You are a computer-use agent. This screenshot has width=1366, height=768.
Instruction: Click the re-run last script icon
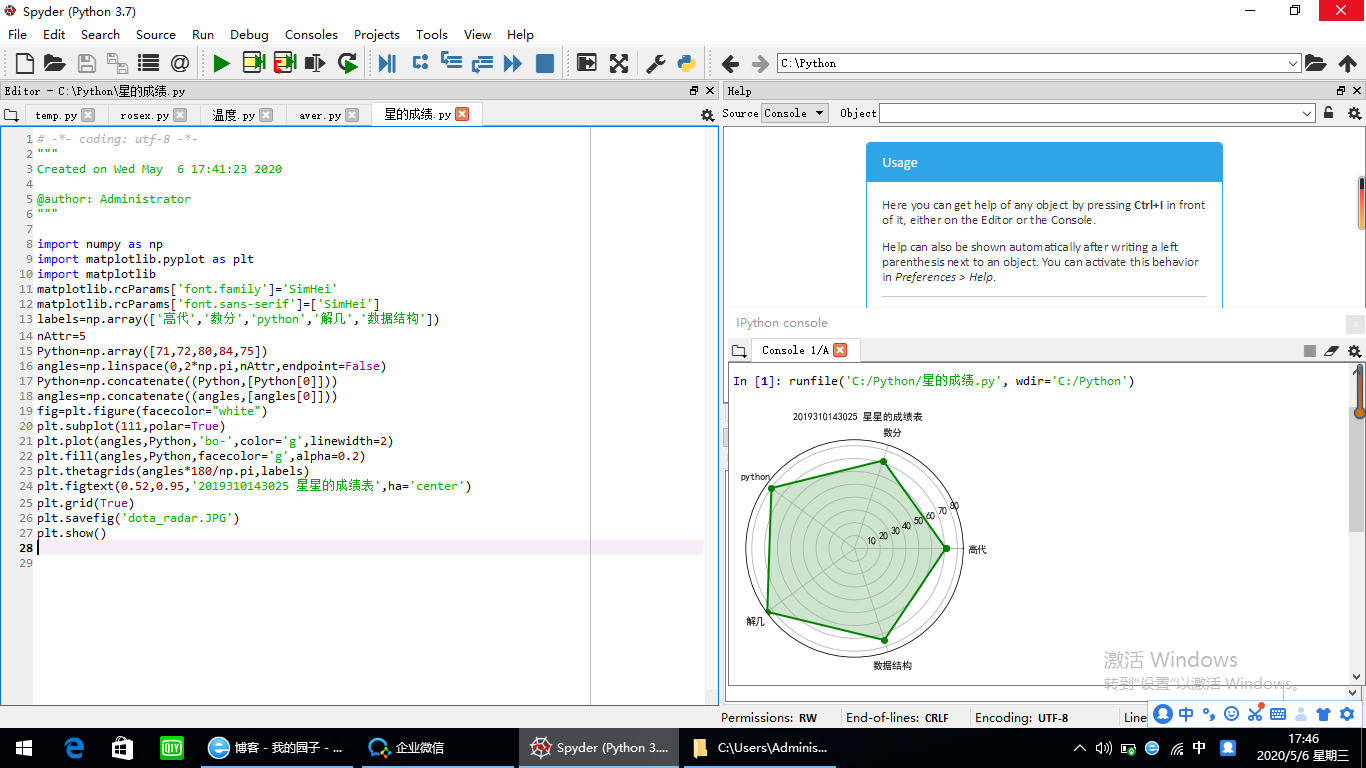348,63
